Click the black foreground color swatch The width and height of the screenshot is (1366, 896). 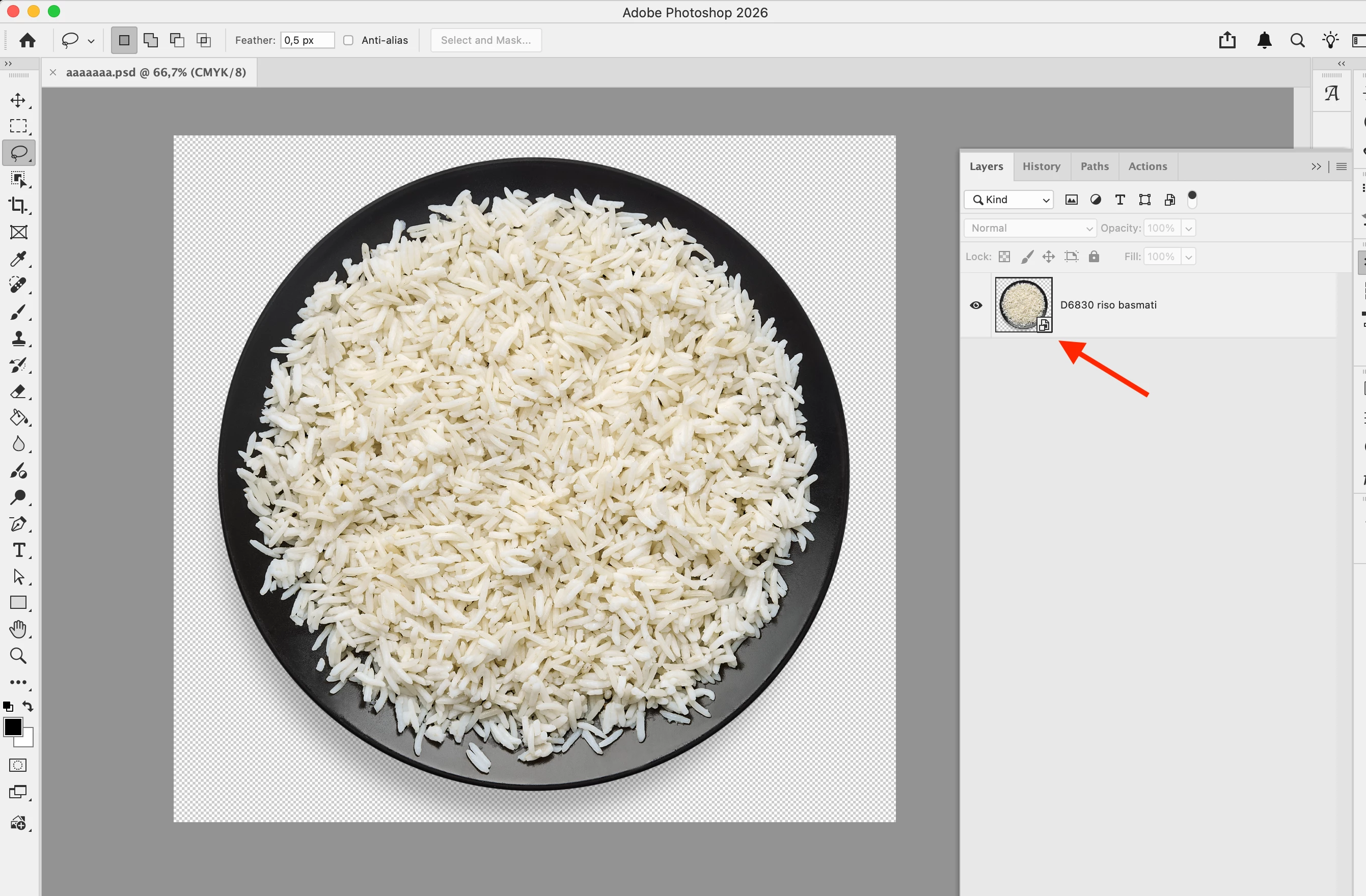[x=13, y=727]
